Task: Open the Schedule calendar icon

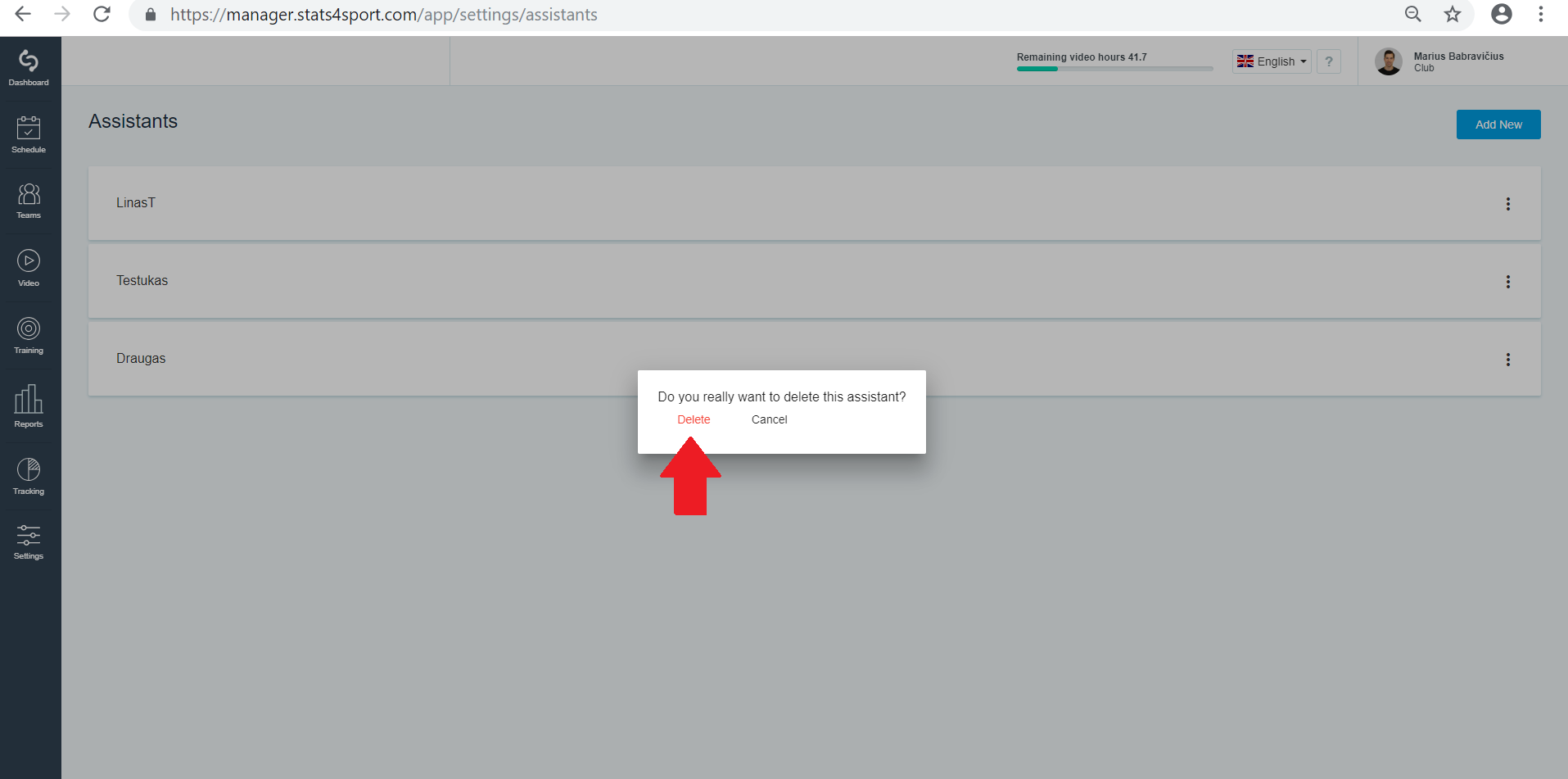Action: click(x=29, y=128)
